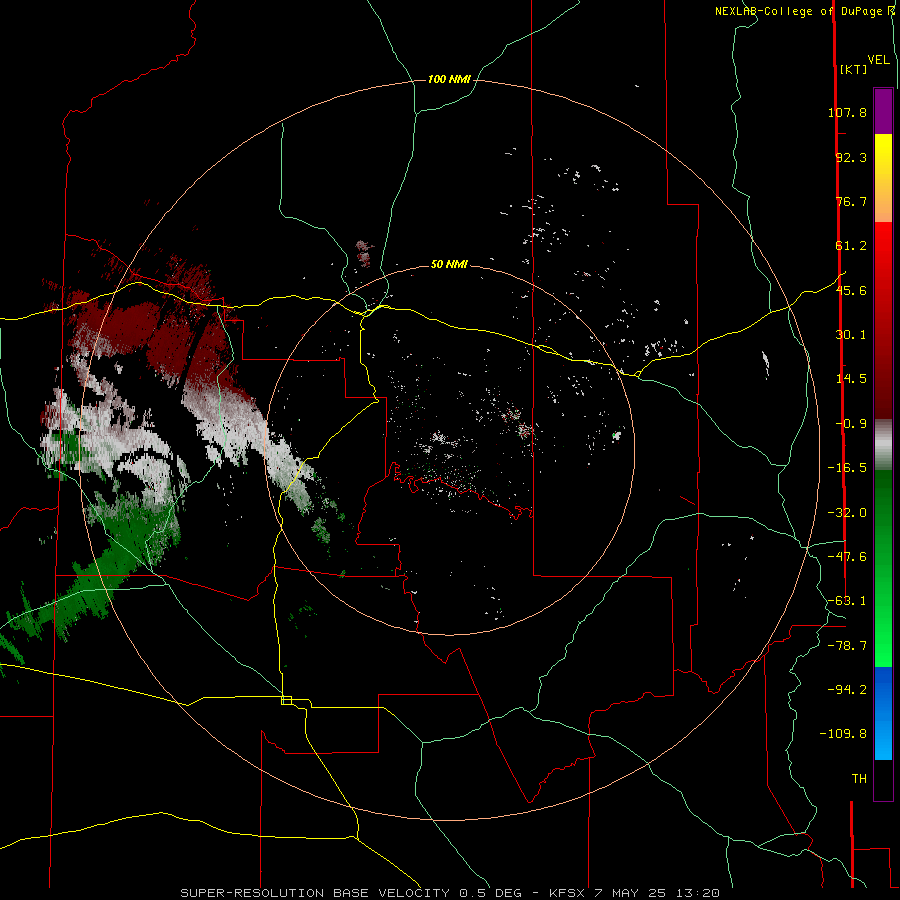Click the -0.9 velocity scale value
Viewport: 900px width, 900px height.
(x=851, y=424)
